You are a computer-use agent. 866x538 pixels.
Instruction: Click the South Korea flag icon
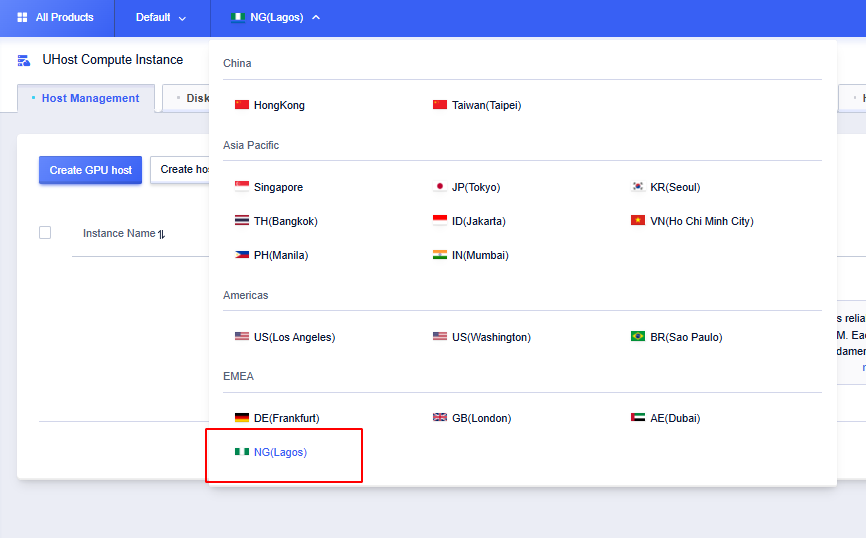tap(638, 186)
